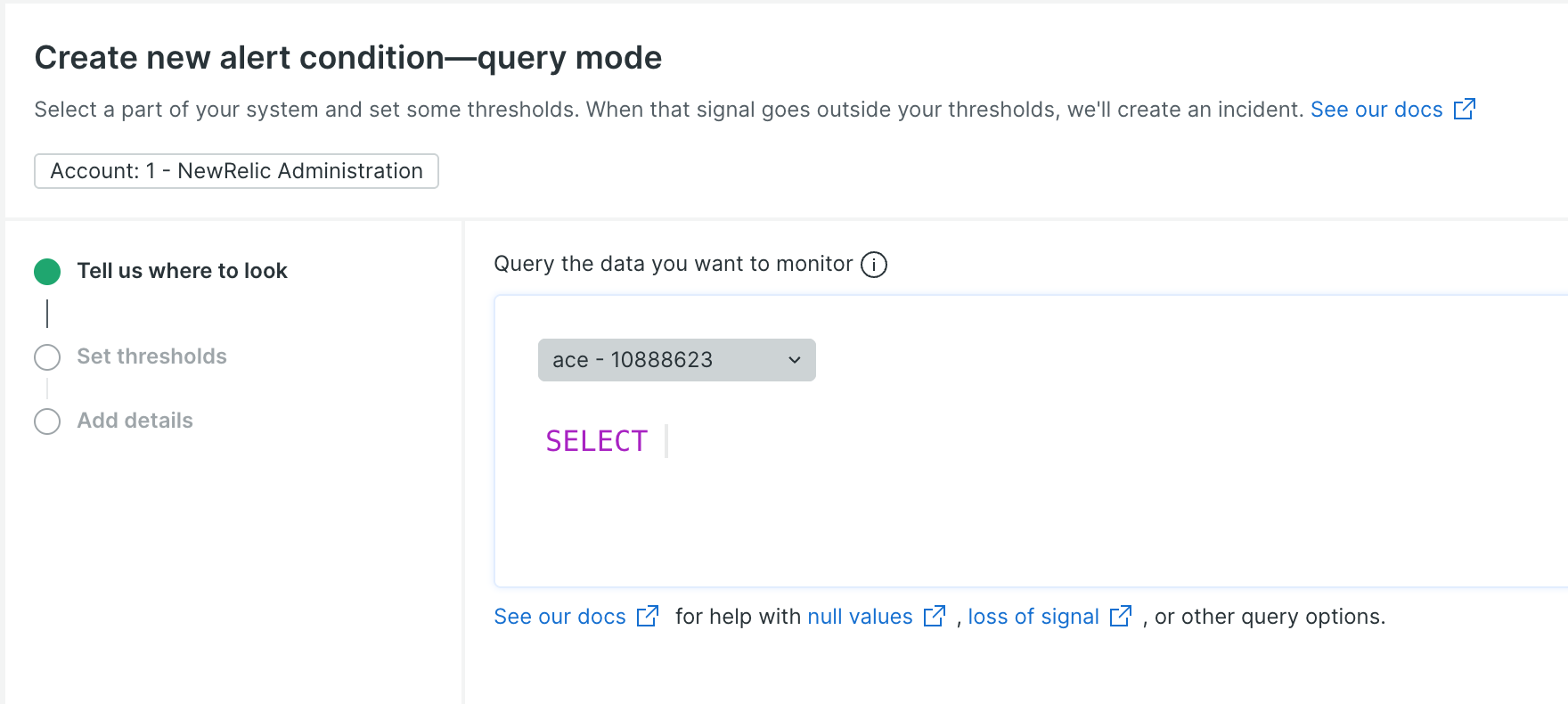Click external-link icon beside 'loss of signal'
Image resolution: width=1568 pixels, height=704 pixels.
(x=1121, y=616)
